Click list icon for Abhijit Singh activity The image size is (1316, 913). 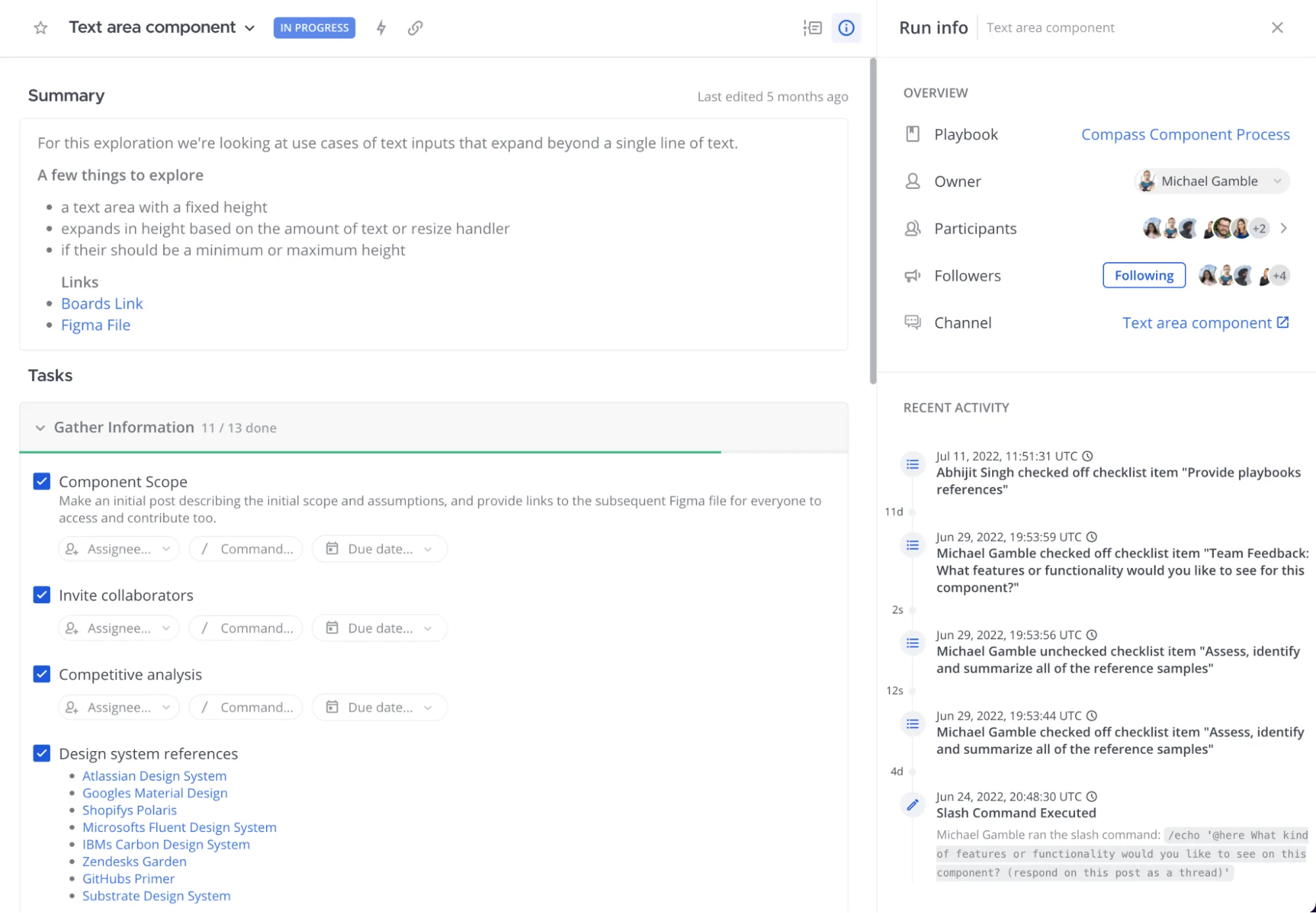912,465
